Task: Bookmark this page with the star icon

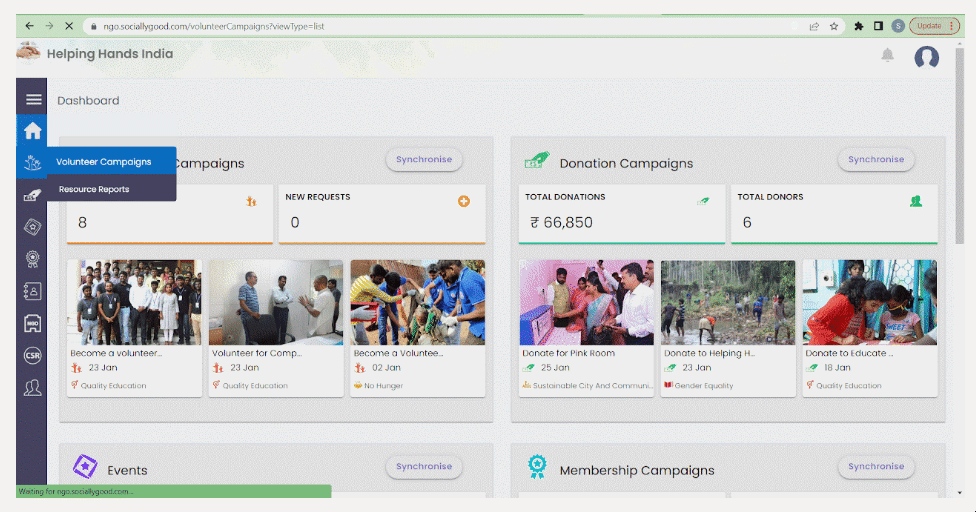Action: click(833, 26)
